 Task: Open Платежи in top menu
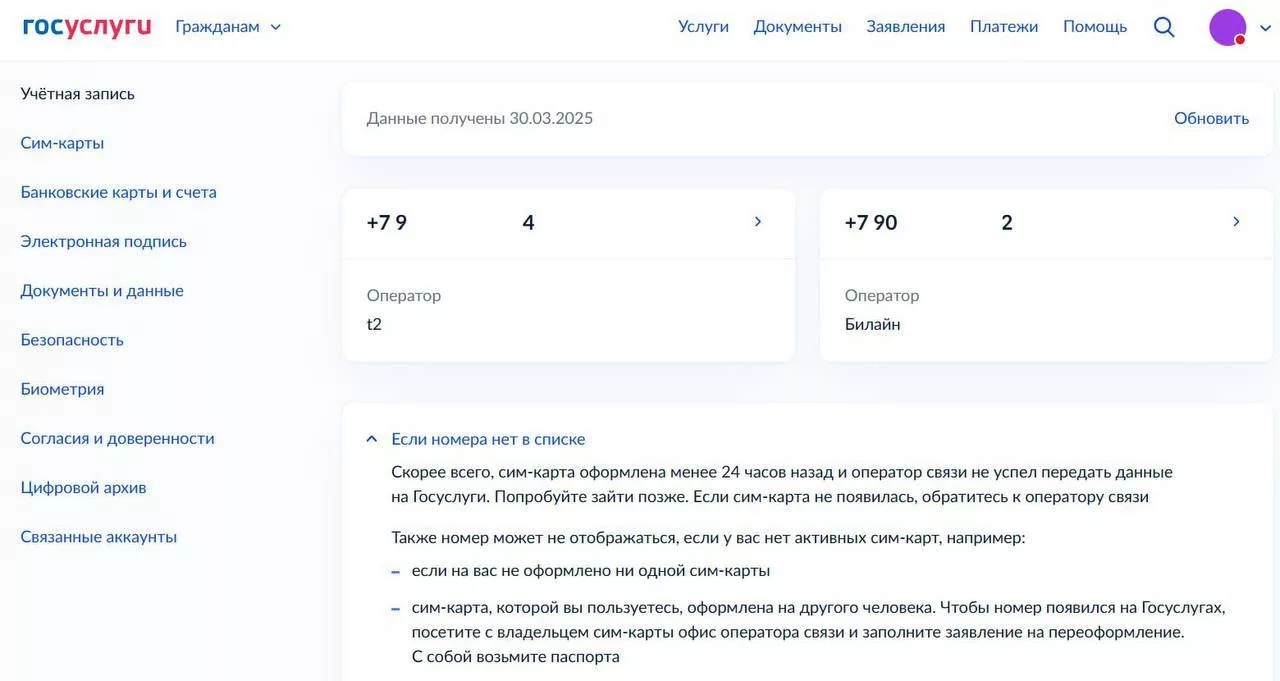click(1003, 27)
